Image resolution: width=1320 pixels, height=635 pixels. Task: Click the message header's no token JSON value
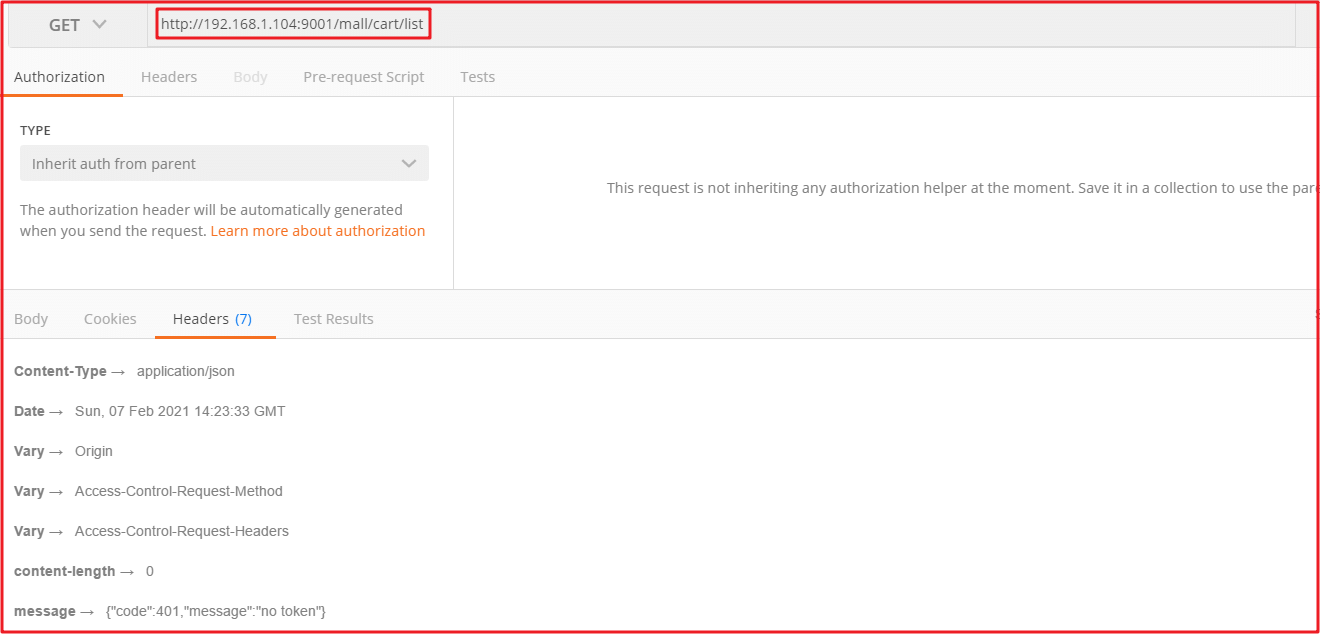point(216,611)
